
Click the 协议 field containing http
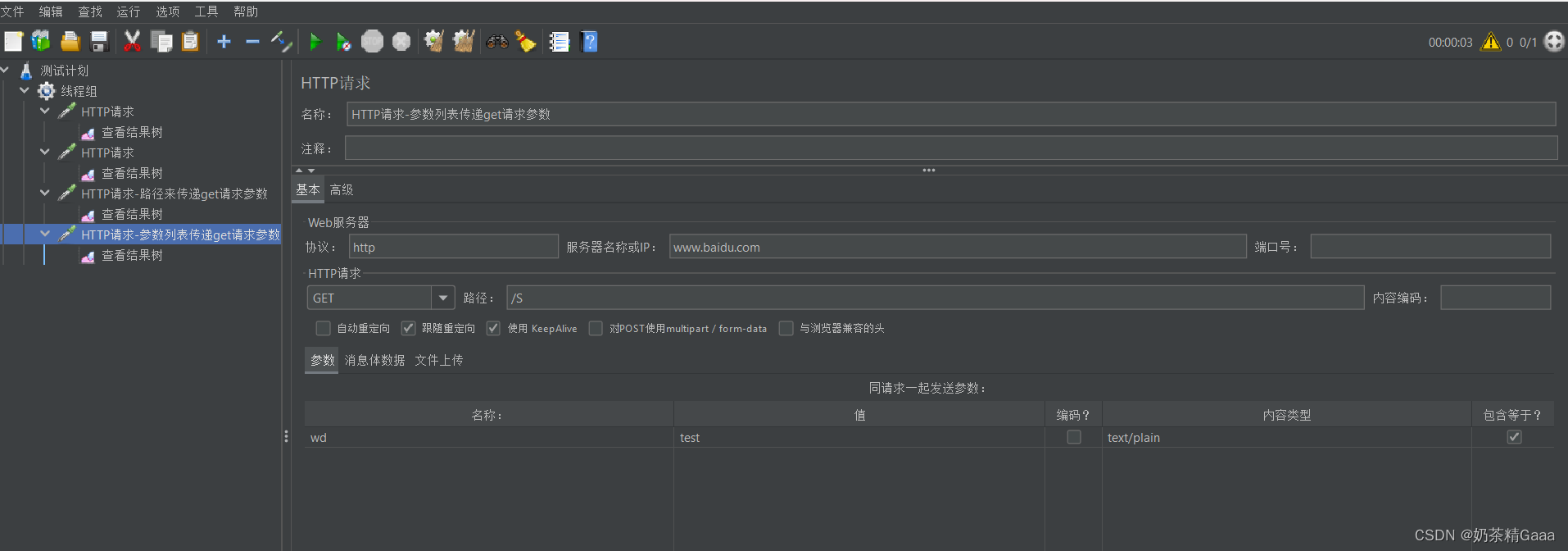(x=454, y=247)
